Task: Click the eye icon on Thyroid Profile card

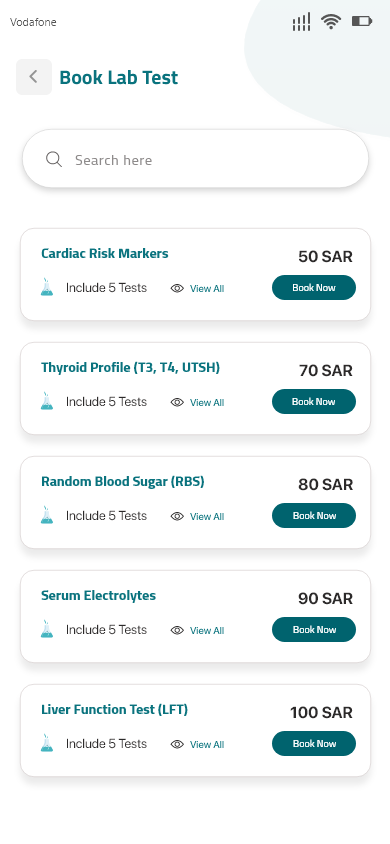Action: click(x=177, y=403)
